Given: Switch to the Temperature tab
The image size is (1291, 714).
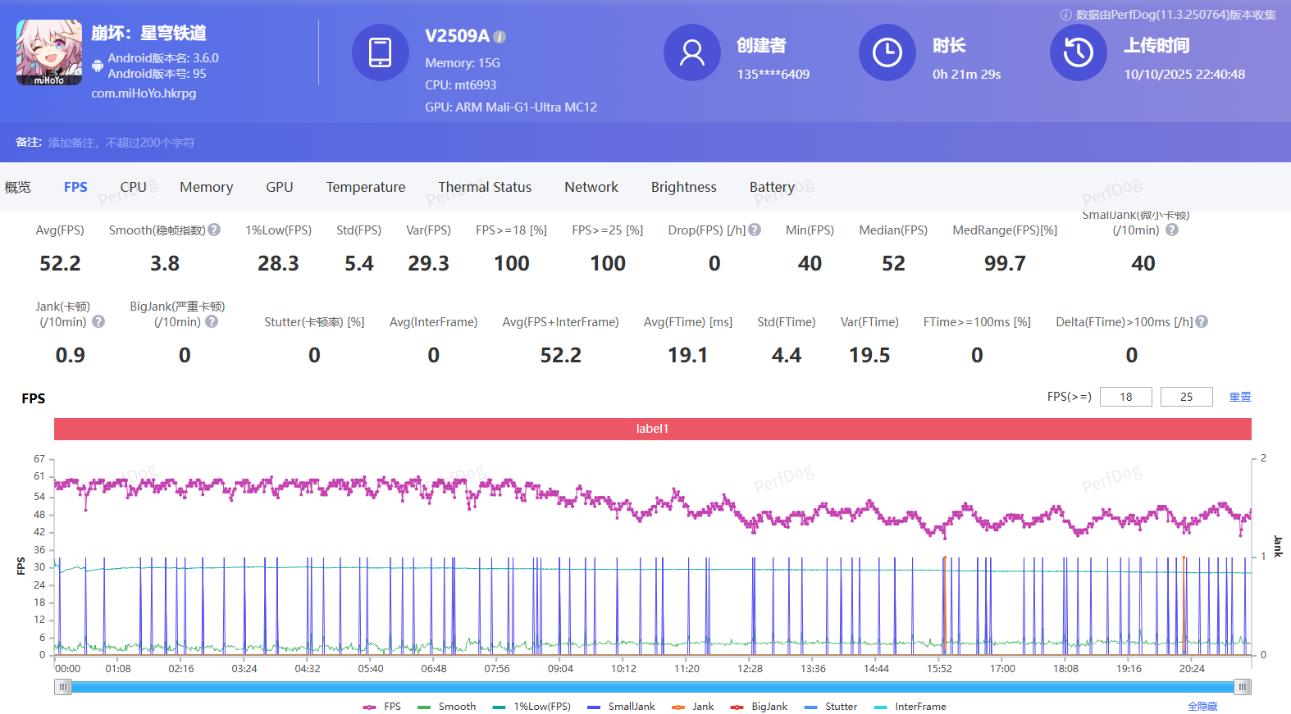Looking at the screenshot, I should click(365, 187).
